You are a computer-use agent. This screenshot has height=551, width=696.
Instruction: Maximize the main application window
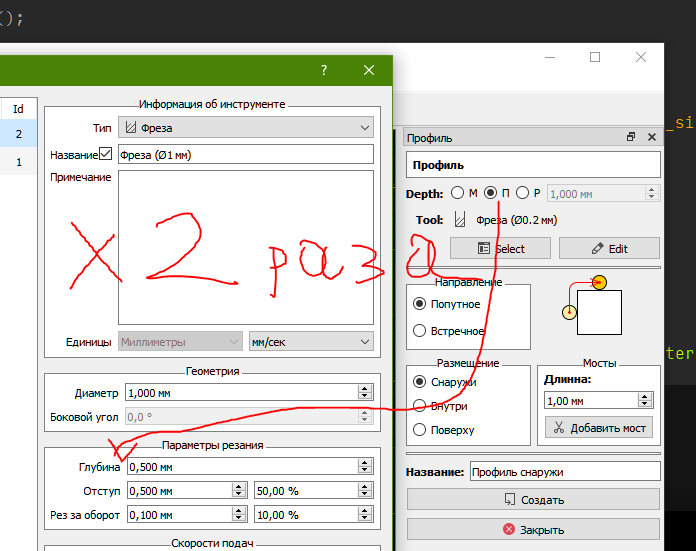(x=595, y=57)
